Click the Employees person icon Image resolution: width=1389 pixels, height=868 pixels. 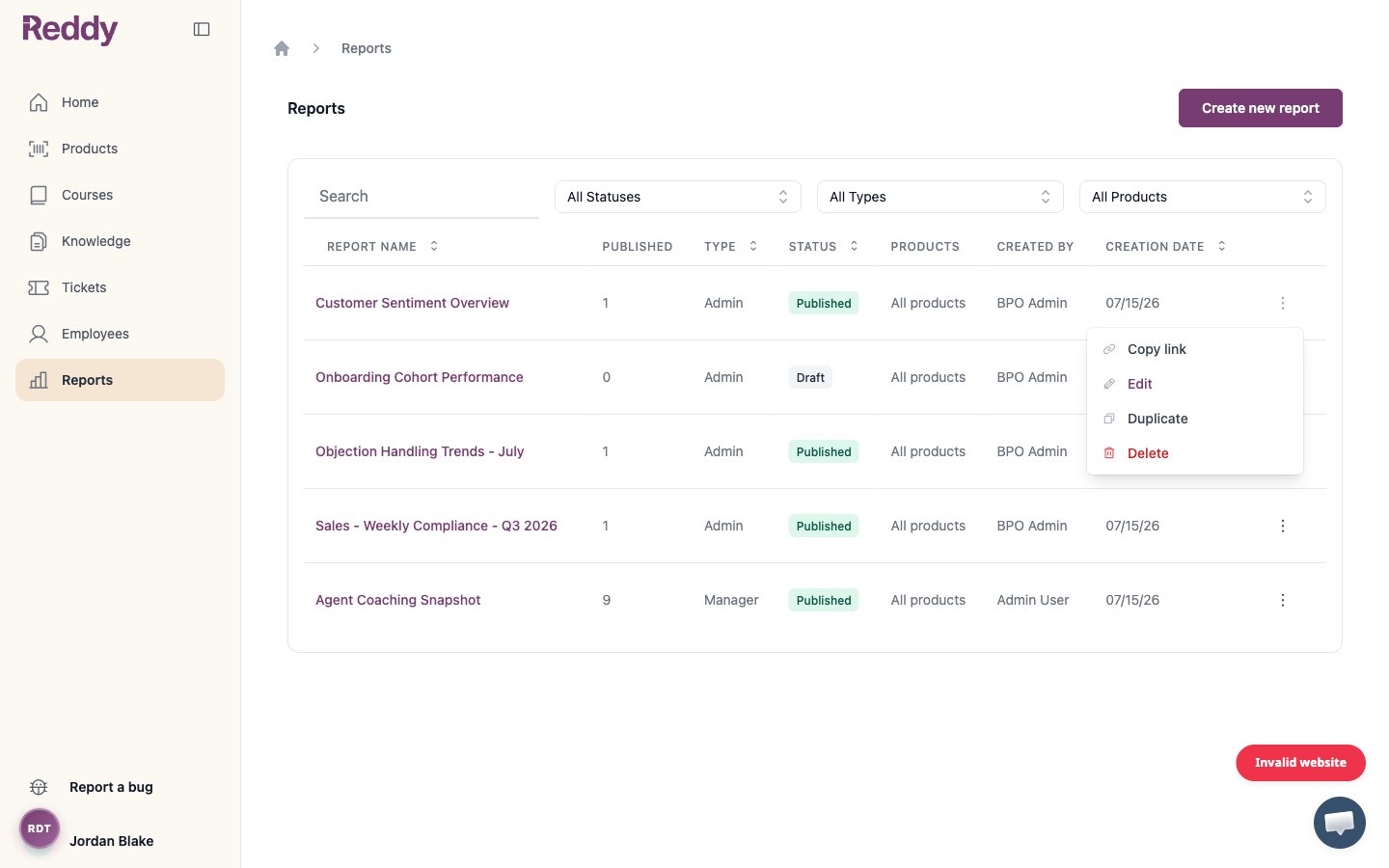pos(39,334)
